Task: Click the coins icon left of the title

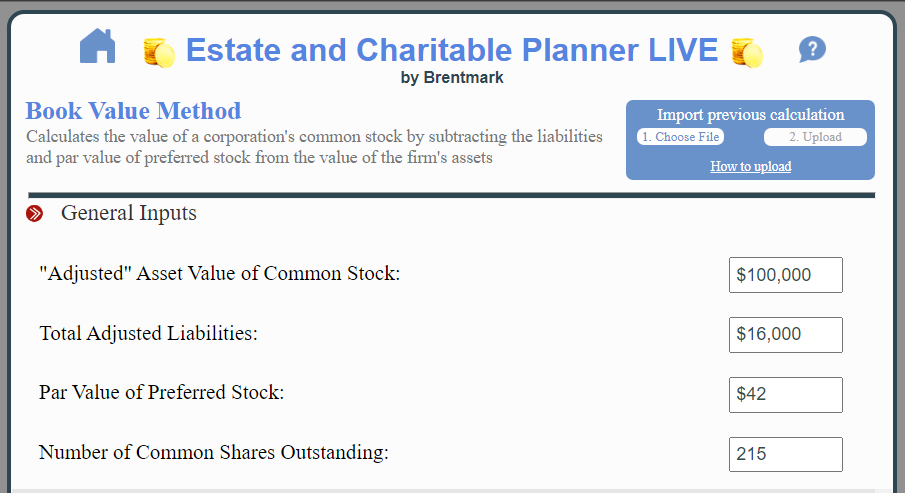Action: point(159,52)
